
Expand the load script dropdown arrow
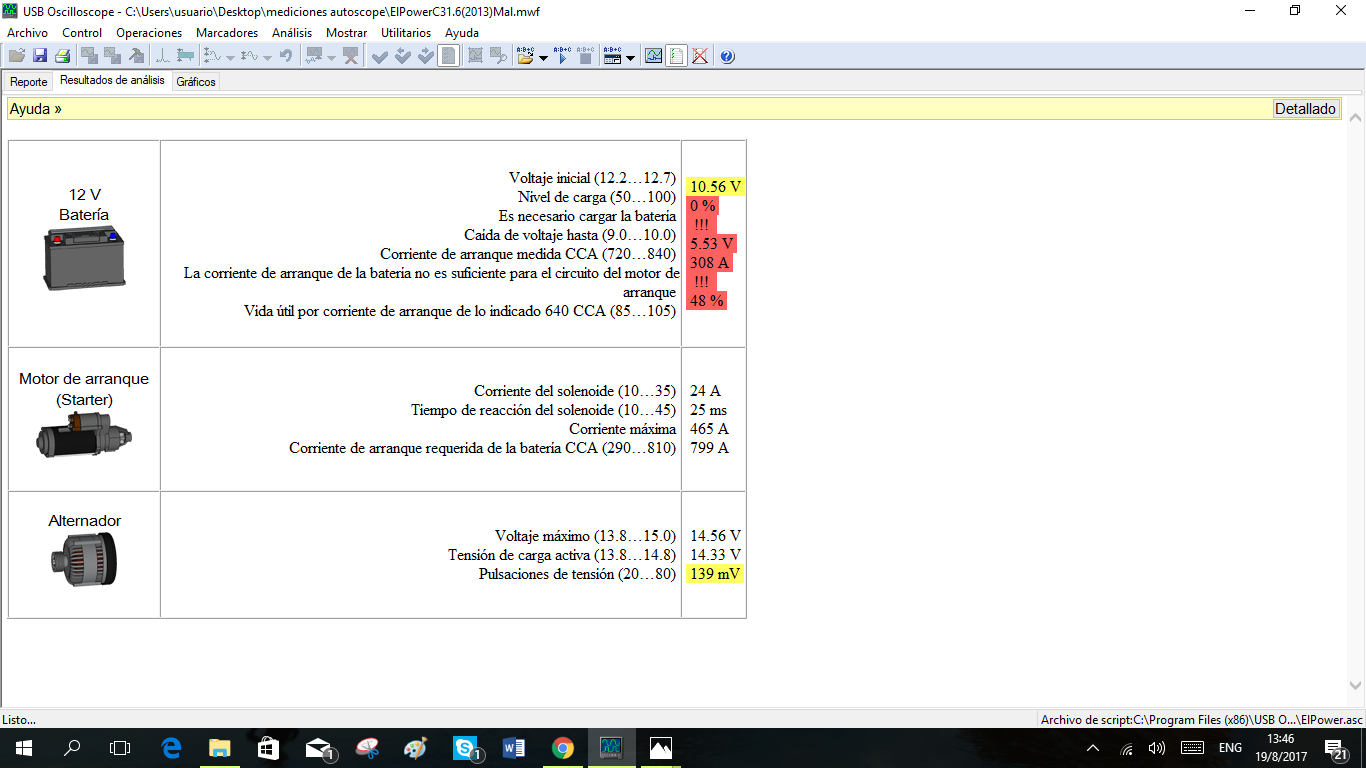point(543,58)
